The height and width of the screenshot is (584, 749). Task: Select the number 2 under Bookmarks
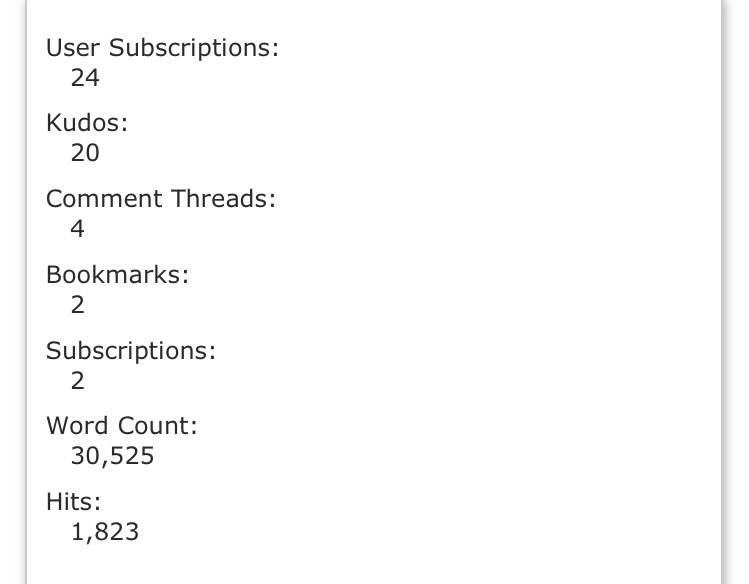point(78,305)
